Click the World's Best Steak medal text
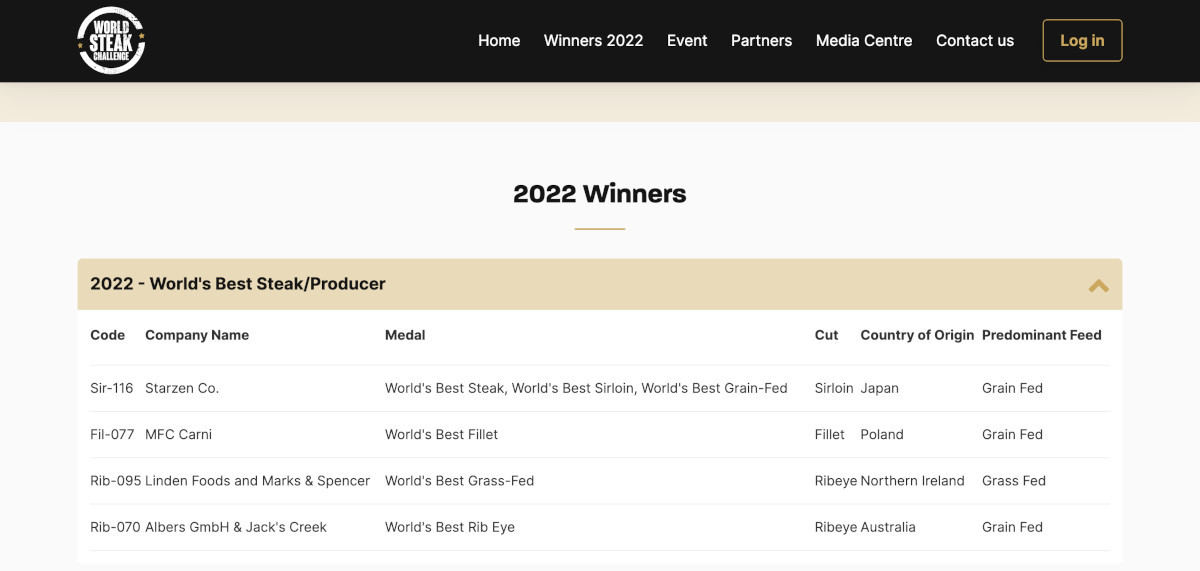The image size is (1200, 571). click(586, 388)
